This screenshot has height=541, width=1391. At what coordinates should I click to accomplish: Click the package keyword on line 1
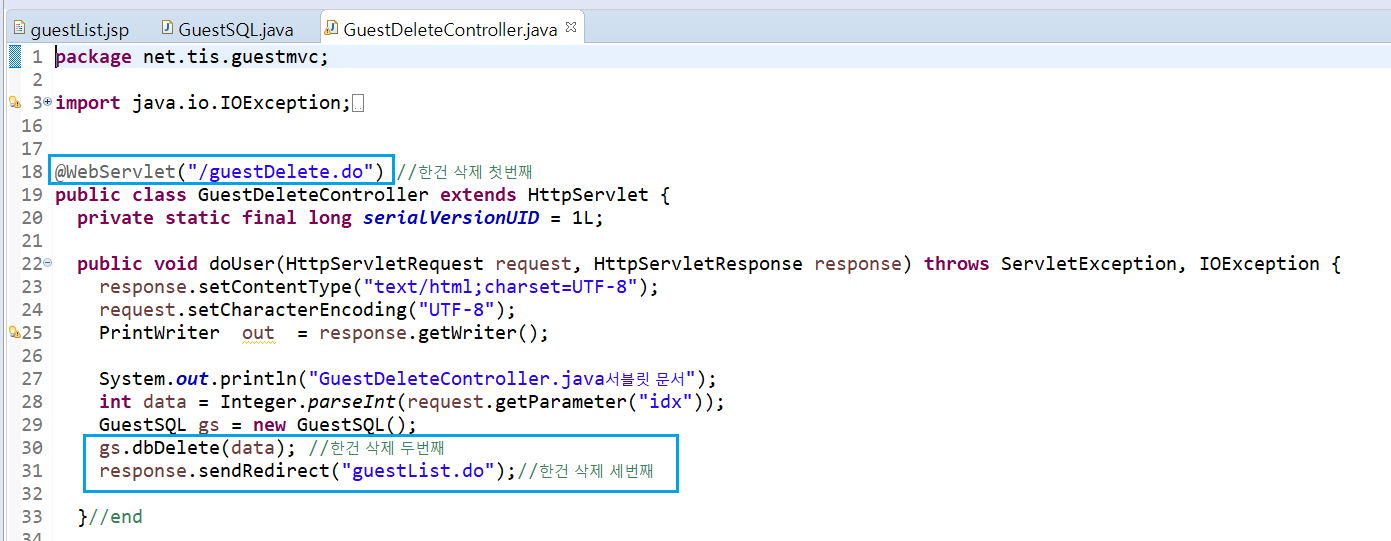tap(93, 56)
